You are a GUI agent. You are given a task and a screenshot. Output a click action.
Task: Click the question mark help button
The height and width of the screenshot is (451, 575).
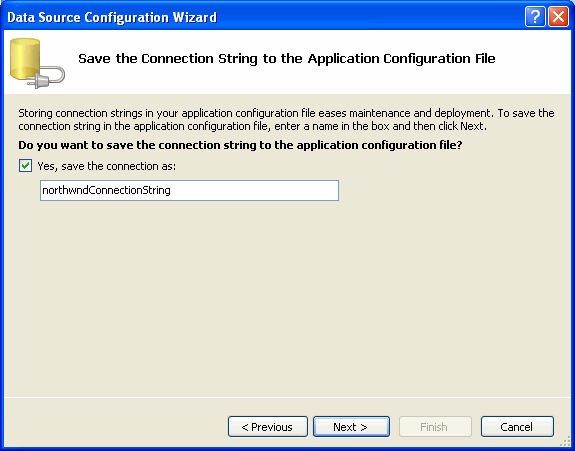(535, 17)
